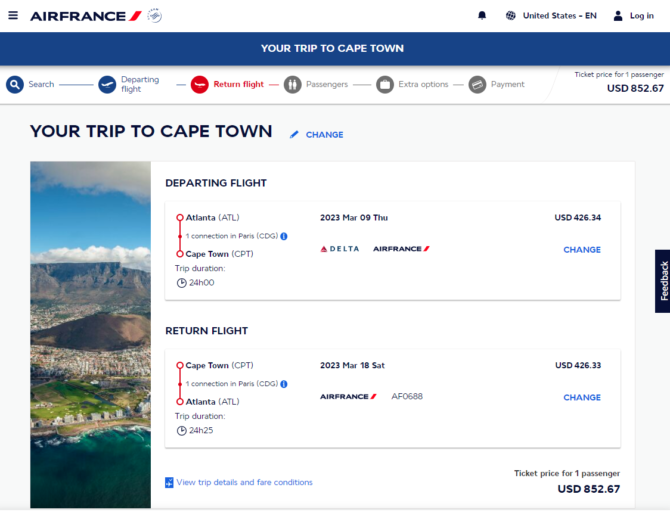The width and height of the screenshot is (670, 522).
Task: Click CHANGE for the return flight
Action: tap(582, 397)
